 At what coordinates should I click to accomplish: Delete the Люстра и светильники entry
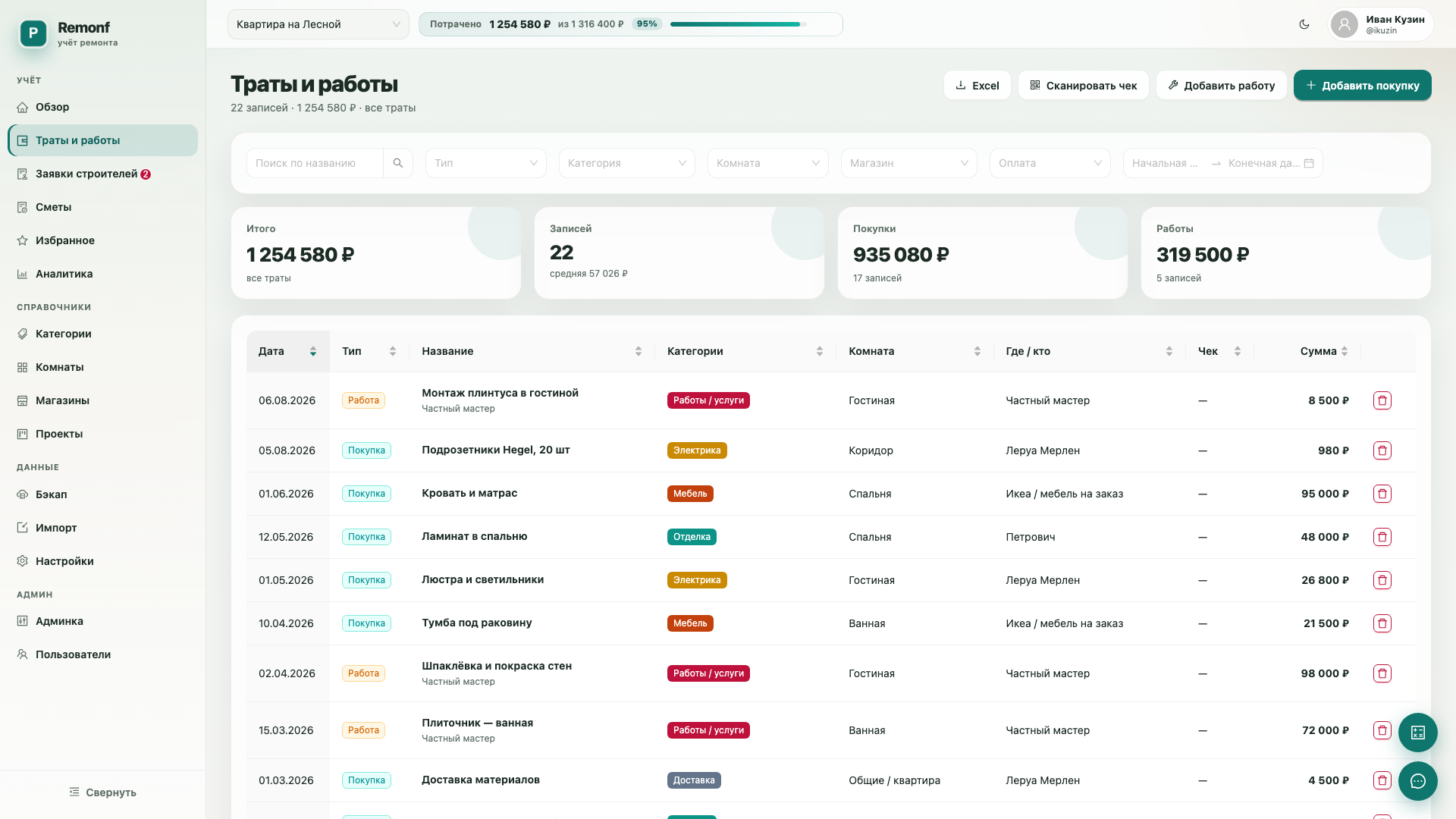[x=1382, y=580]
